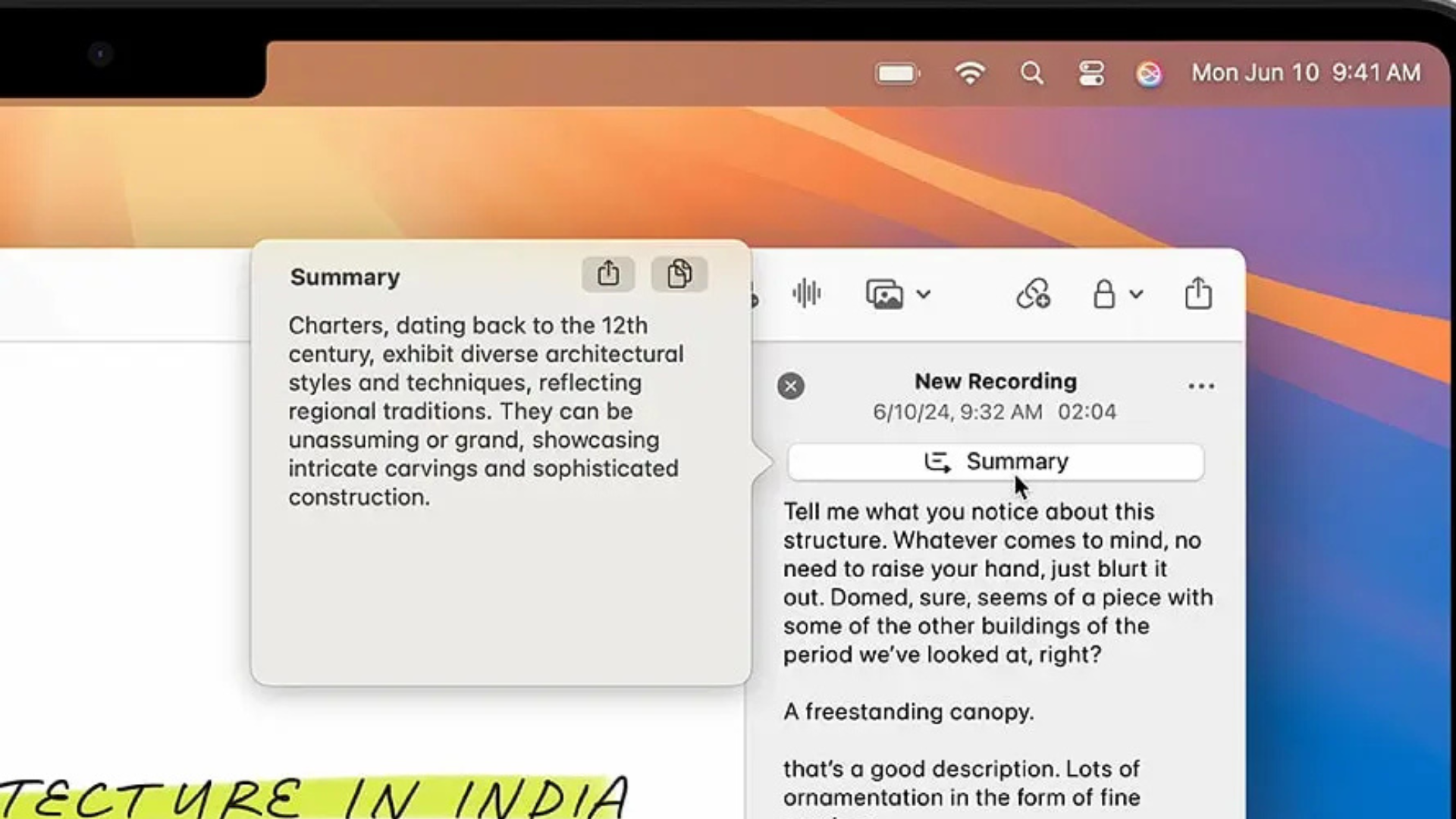
Task: Open Spotlight search in the menu bar
Action: 1031,74
